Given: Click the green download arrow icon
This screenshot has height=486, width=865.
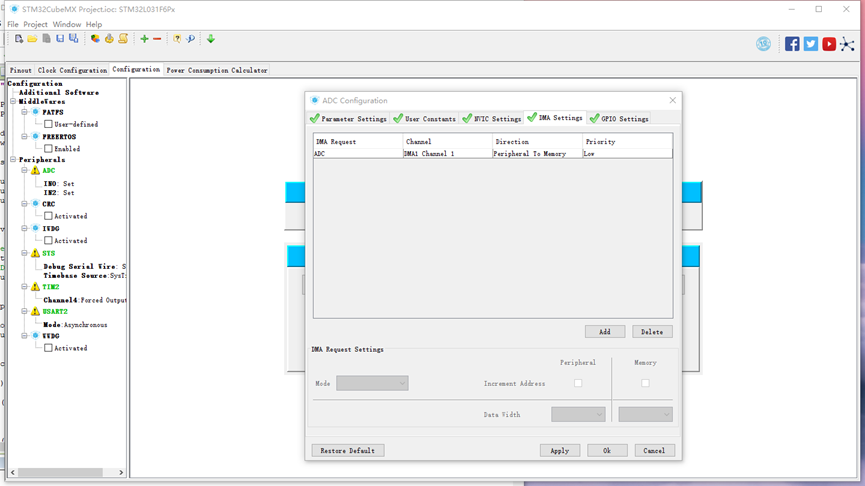Looking at the screenshot, I should point(211,39).
